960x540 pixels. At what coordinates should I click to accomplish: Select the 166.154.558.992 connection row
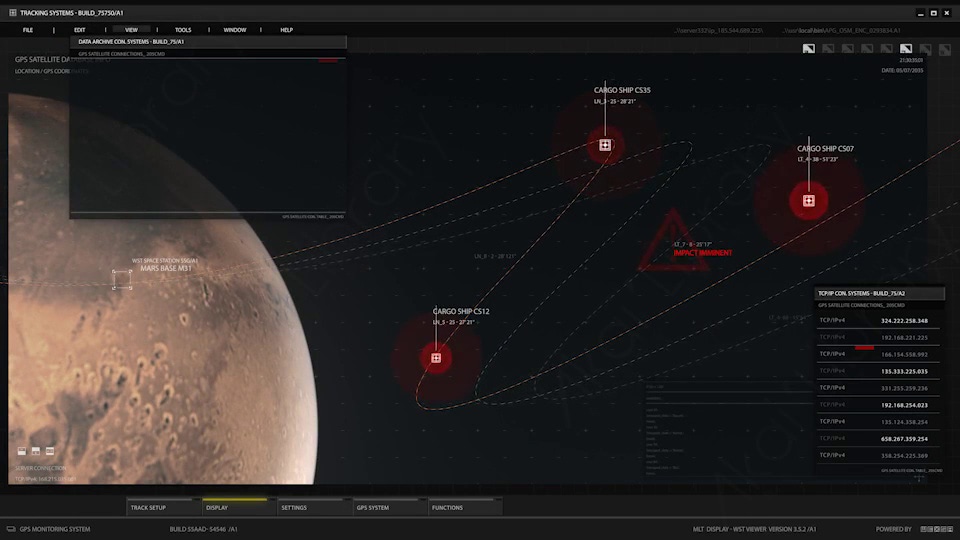[879, 354]
